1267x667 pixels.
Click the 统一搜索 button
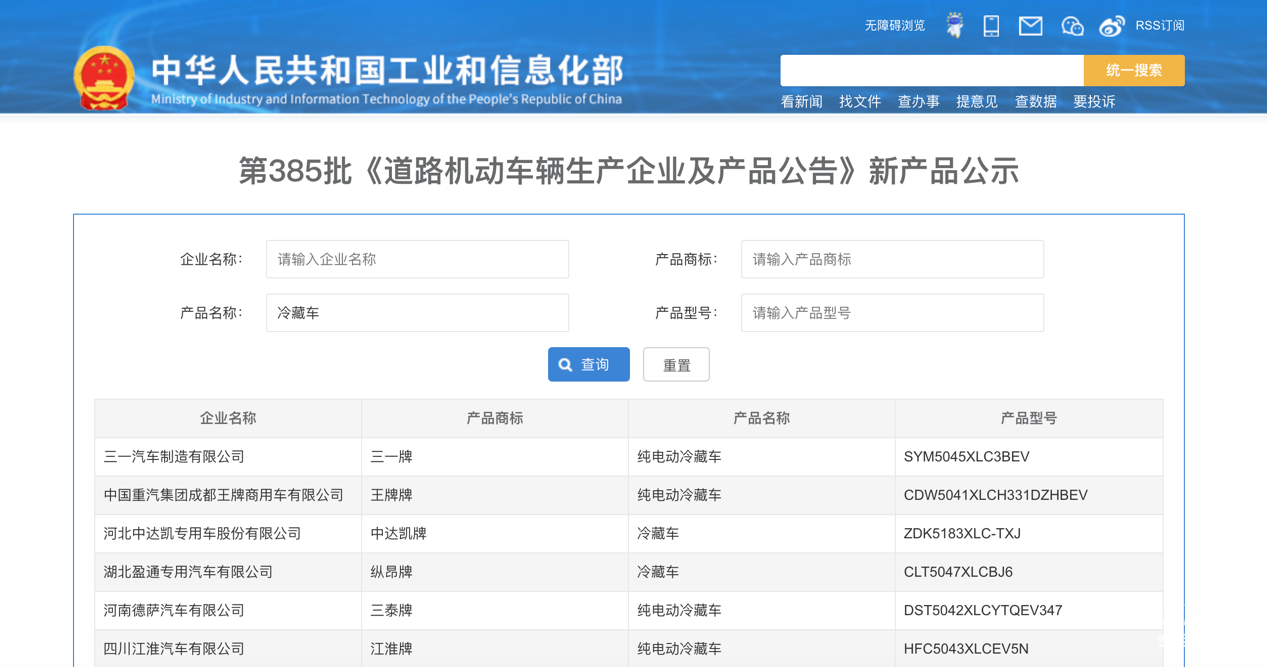tap(1134, 70)
